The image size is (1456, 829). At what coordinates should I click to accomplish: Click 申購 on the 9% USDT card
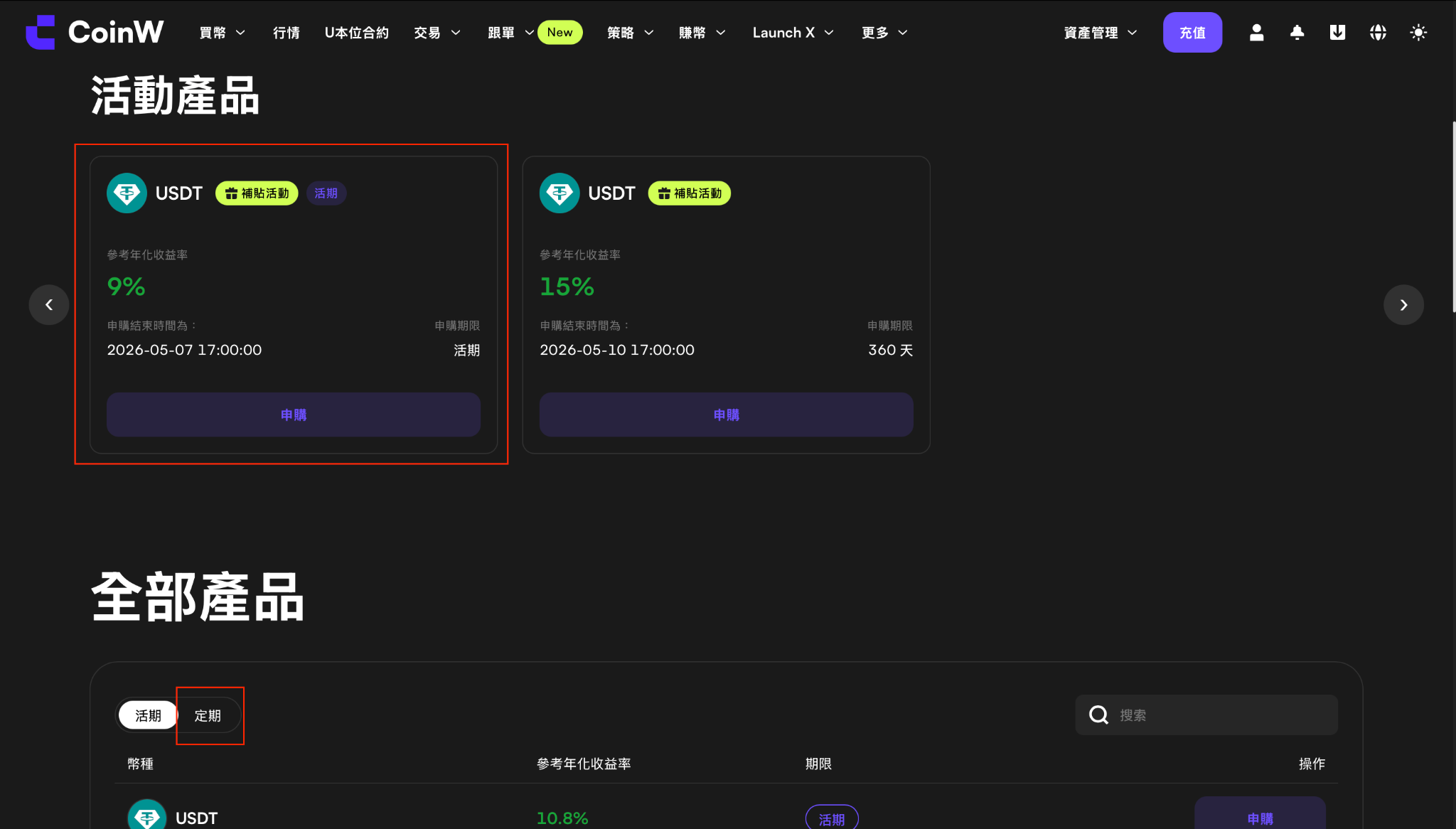tap(294, 414)
